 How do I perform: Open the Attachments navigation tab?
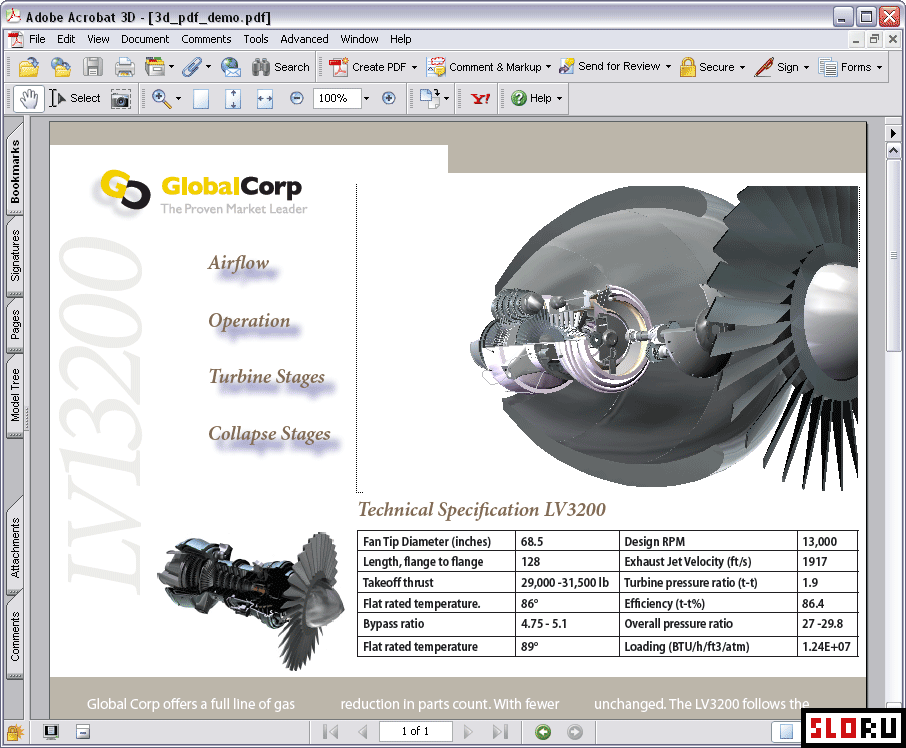click(14, 546)
